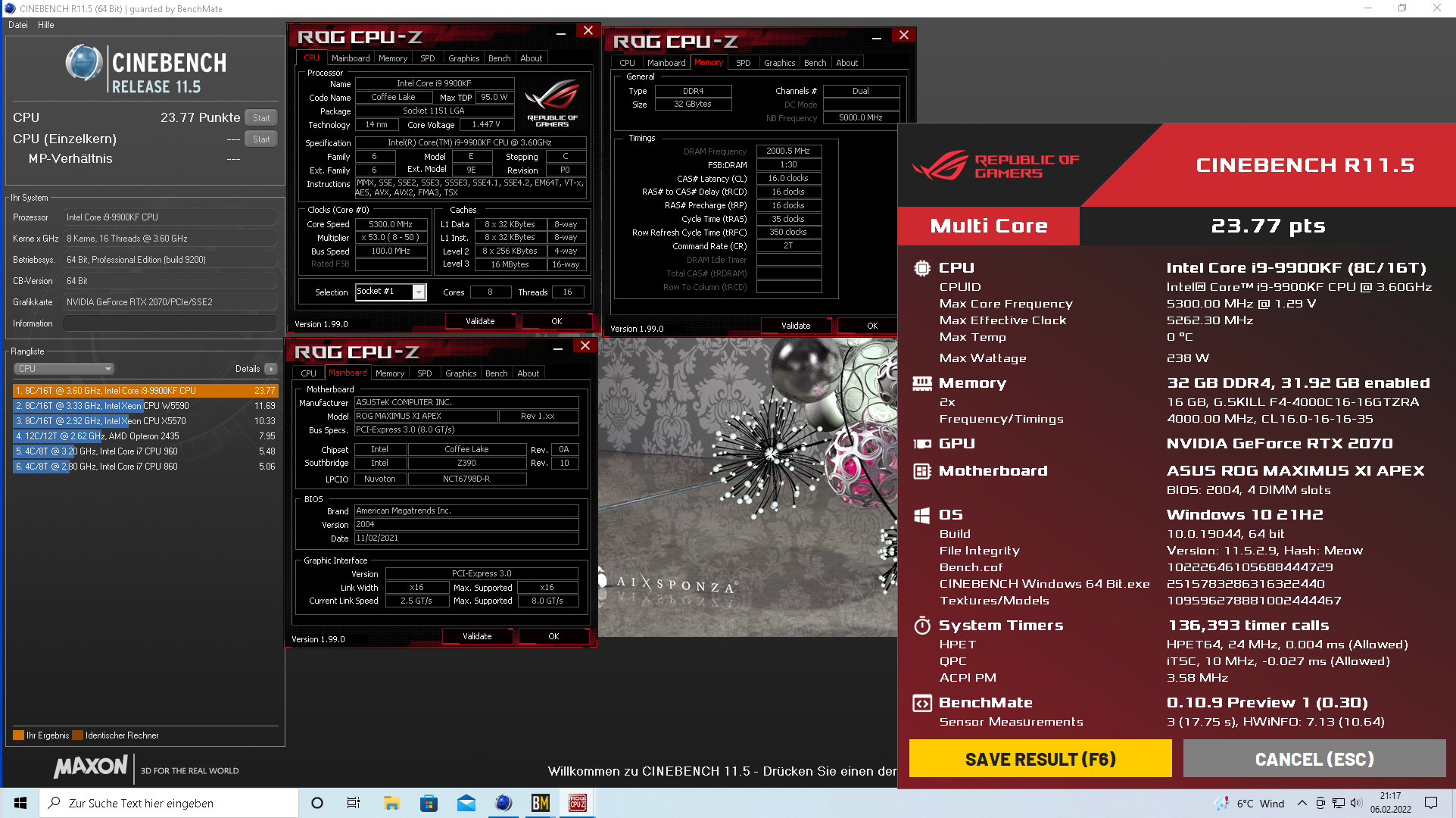
Task: Click the orange Ihr Ergebnis legend swatch
Action: pyautogui.click(x=19, y=735)
